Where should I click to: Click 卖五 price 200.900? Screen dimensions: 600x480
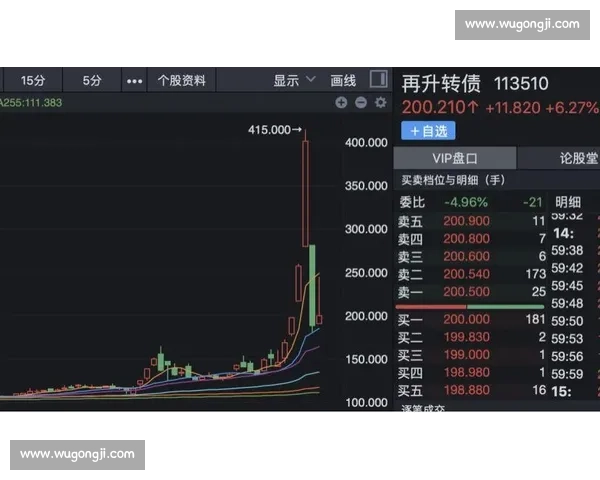[x=466, y=221]
